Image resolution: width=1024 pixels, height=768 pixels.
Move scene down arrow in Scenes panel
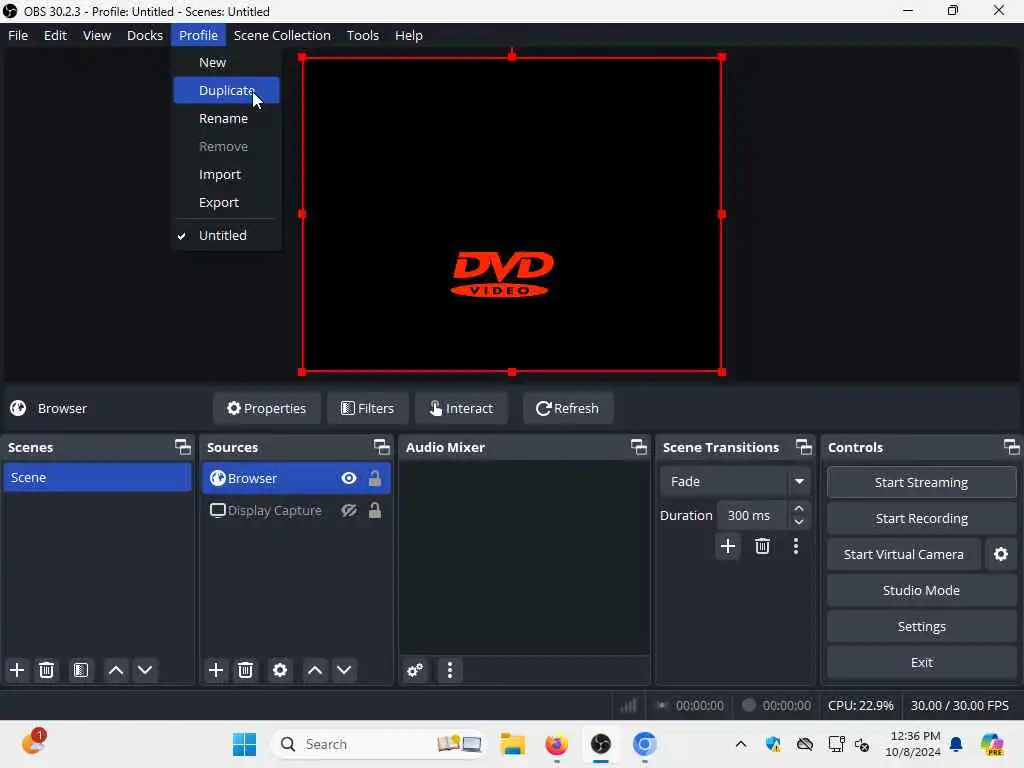(x=145, y=670)
